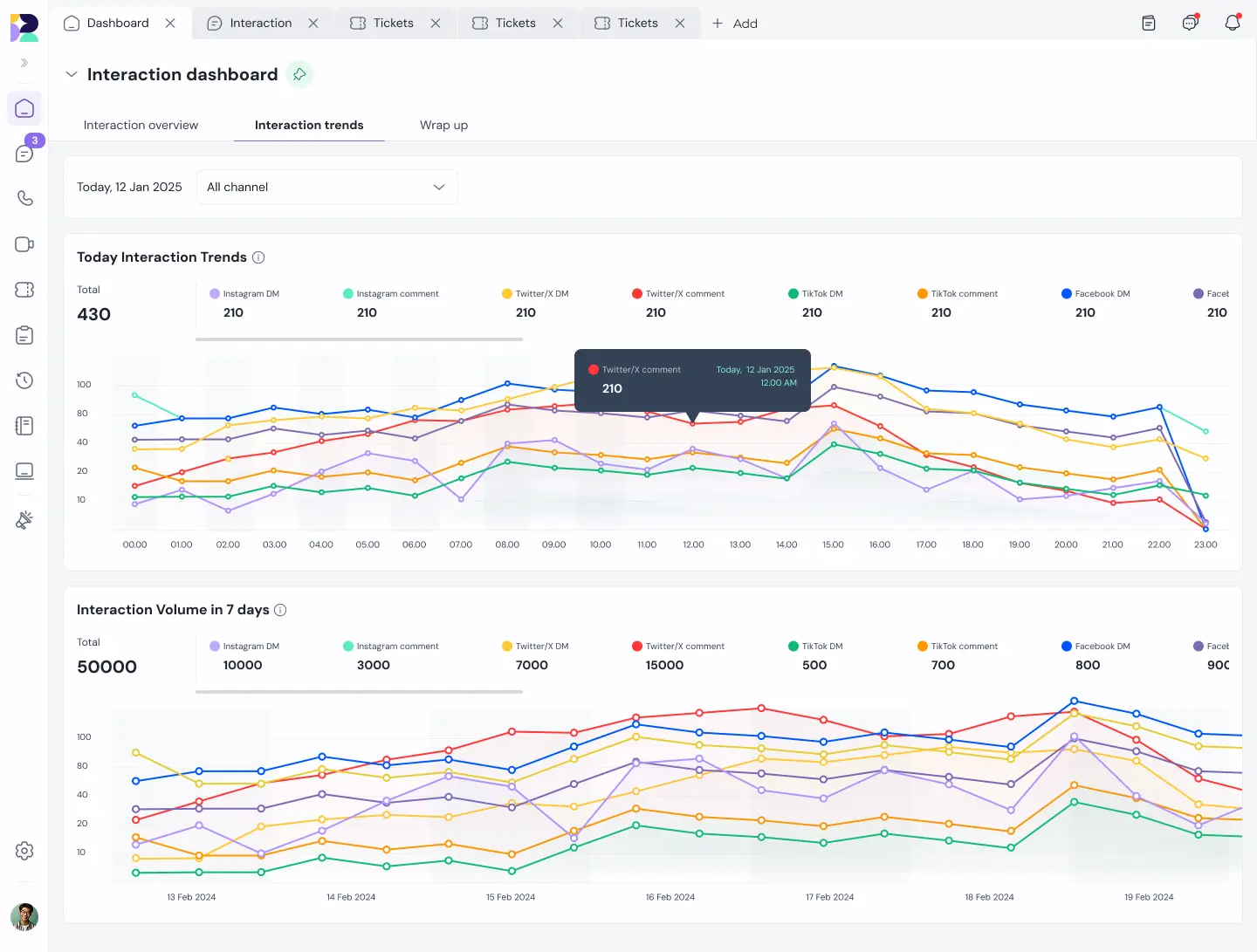The height and width of the screenshot is (952, 1257).
Task: Open the history clock sidebar icon
Action: 24,380
